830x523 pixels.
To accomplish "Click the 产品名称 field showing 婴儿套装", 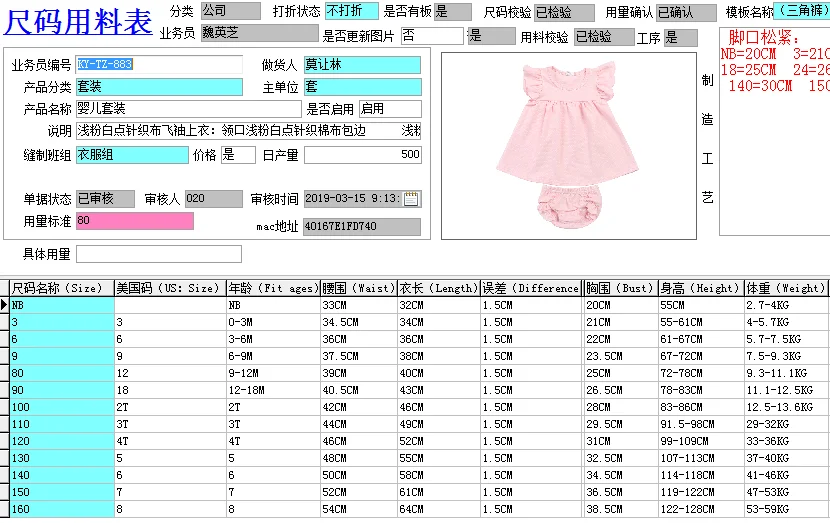I will pos(188,109).
